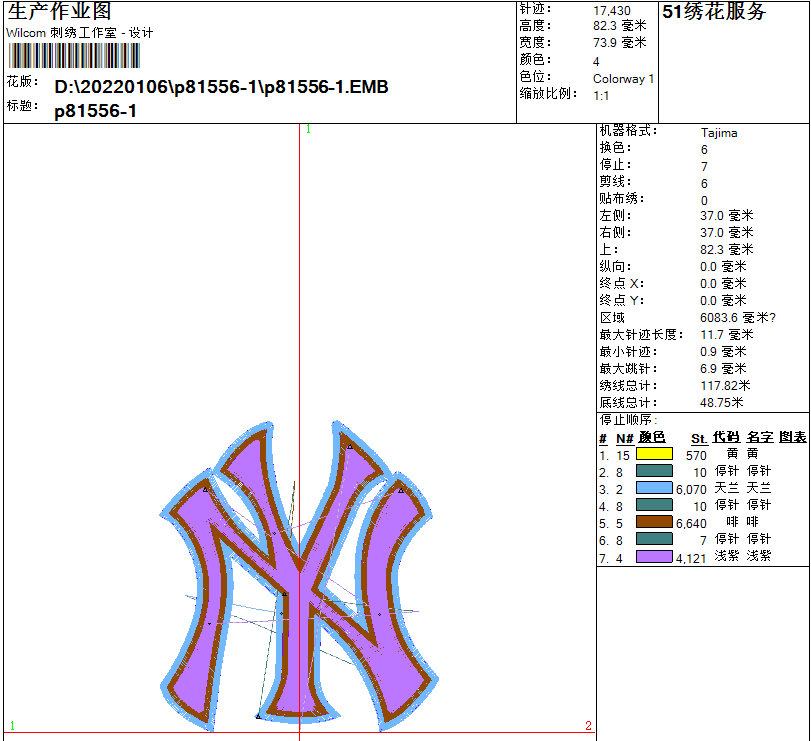811x741 pixels.
Task: Click the machine format value Tajima
Action: (719, 133)
